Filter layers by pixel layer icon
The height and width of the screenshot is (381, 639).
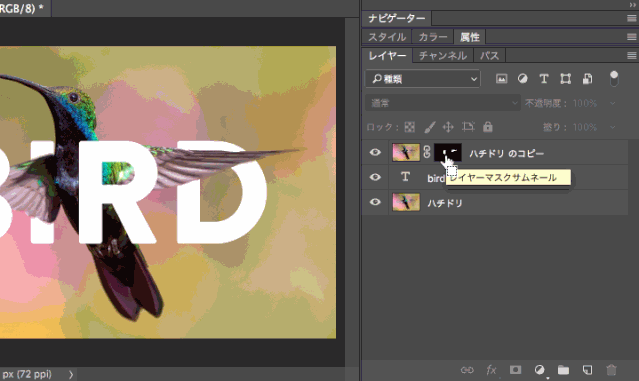coord(501,79)
